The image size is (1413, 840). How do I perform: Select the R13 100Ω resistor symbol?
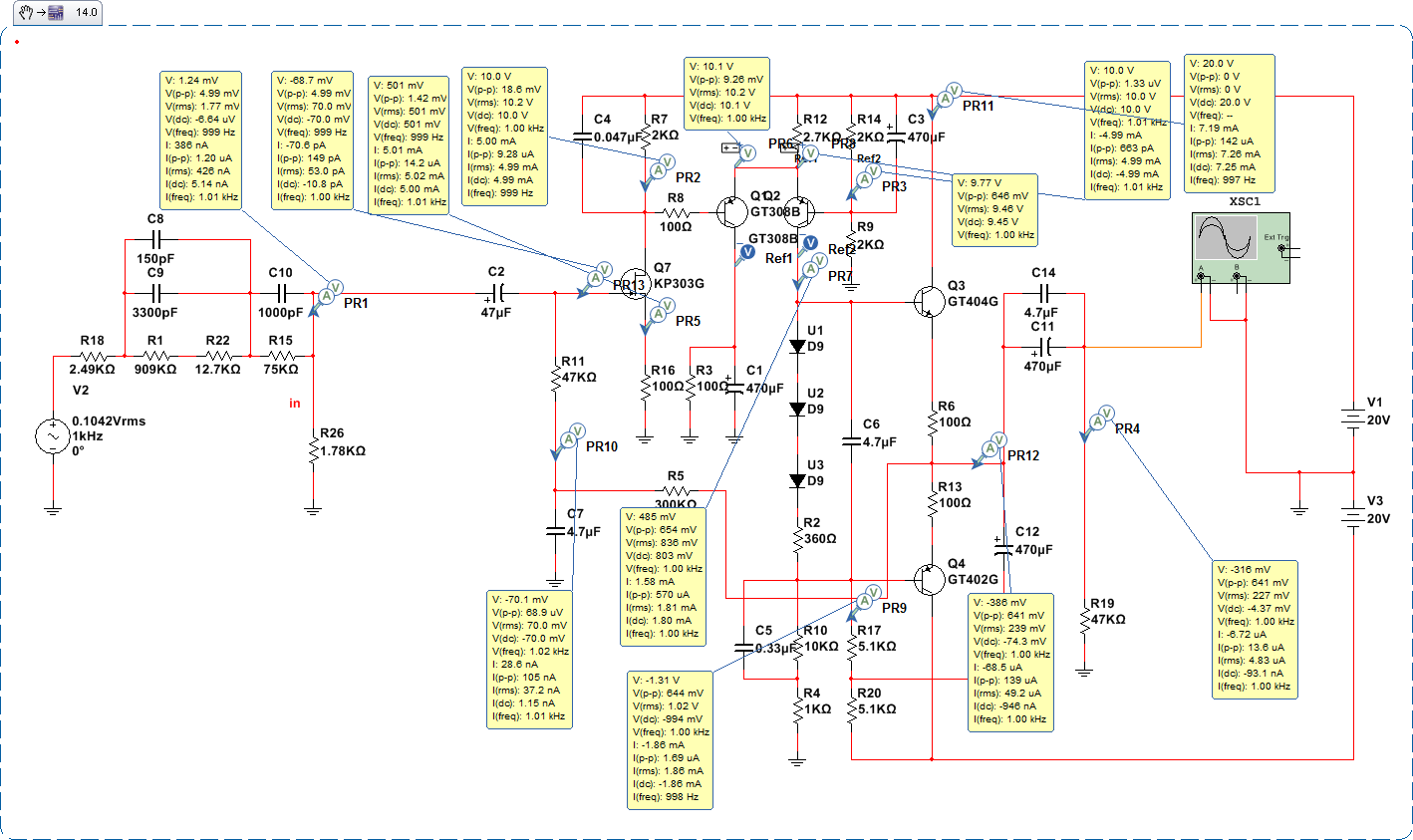tap(931, 501)
